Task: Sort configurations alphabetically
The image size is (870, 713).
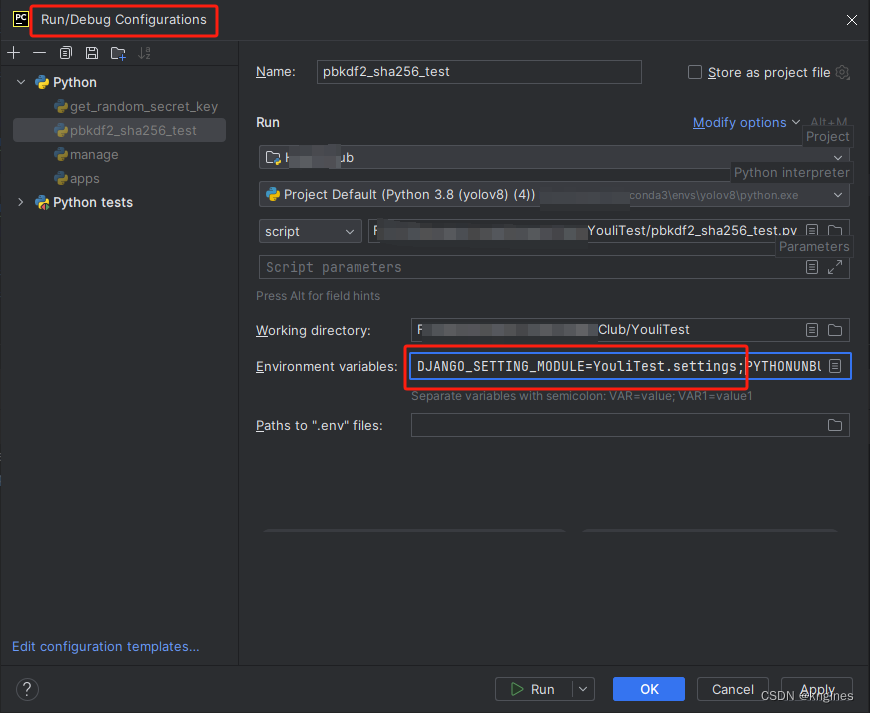Action: tap(145, 52)
